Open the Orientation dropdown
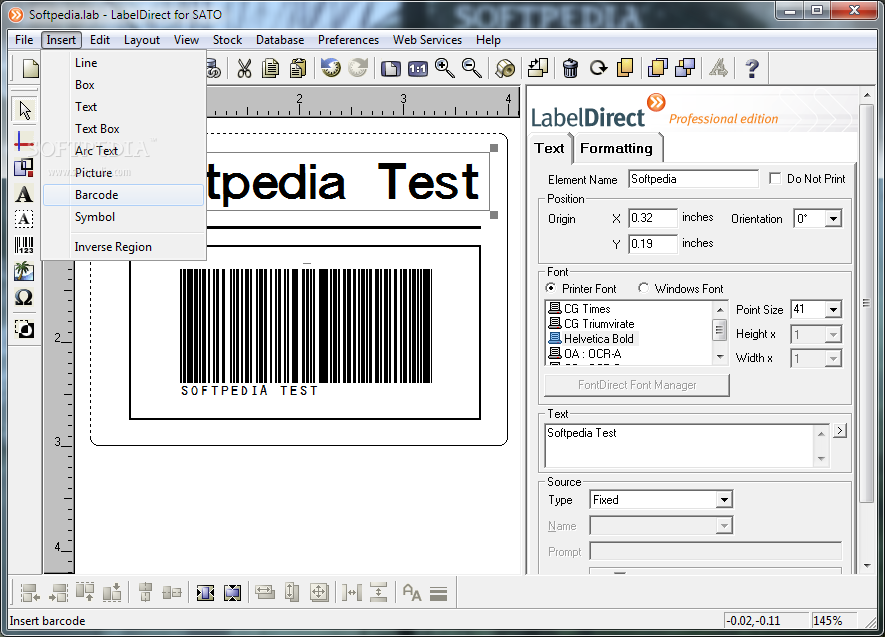The width and height of the screenshot is (885, 637). tap(833, 218)
